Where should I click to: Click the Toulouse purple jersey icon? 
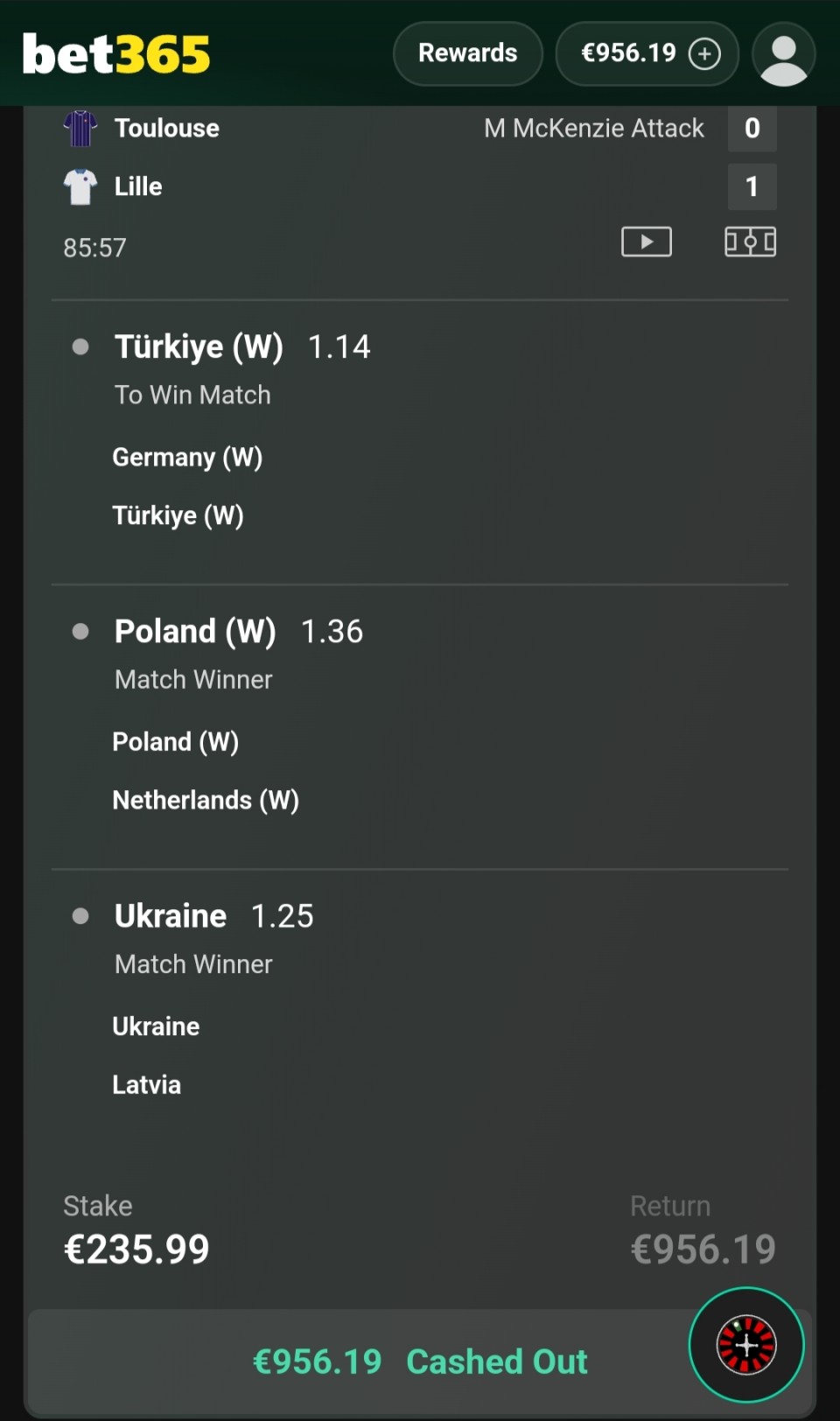[x=80, y=128]
